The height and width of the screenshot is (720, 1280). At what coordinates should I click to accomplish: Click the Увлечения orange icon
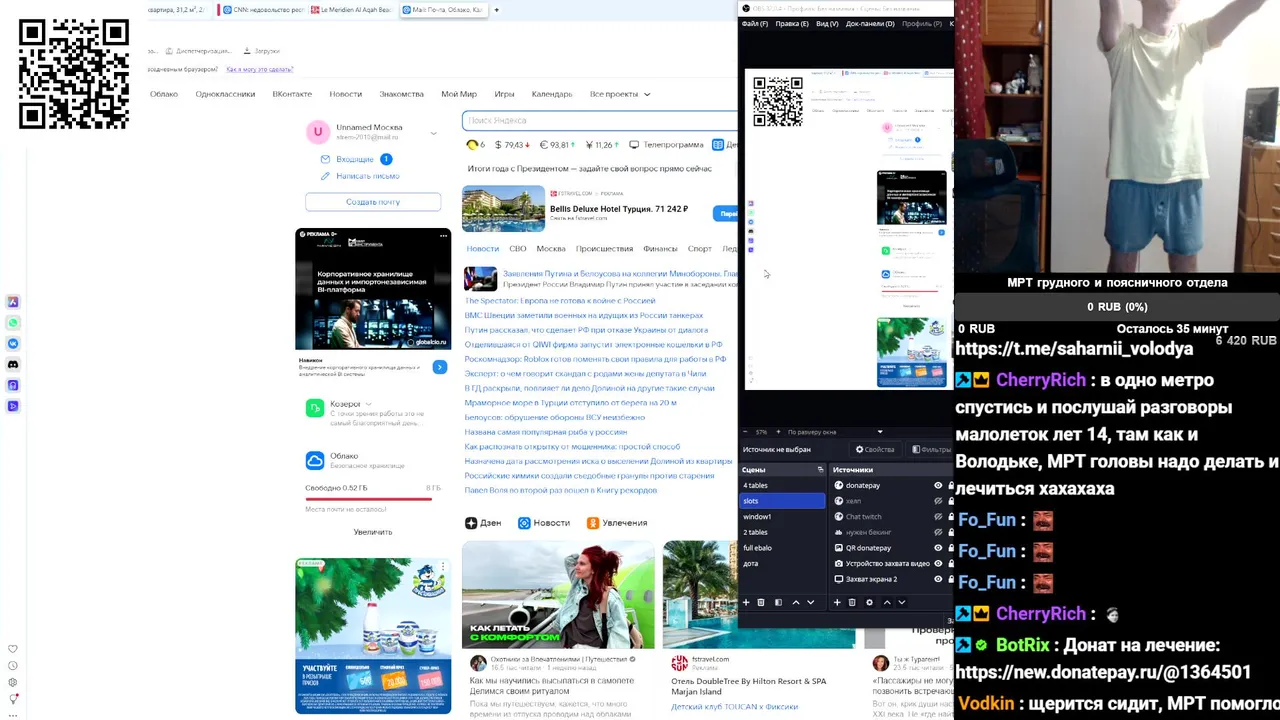point(592,523)
